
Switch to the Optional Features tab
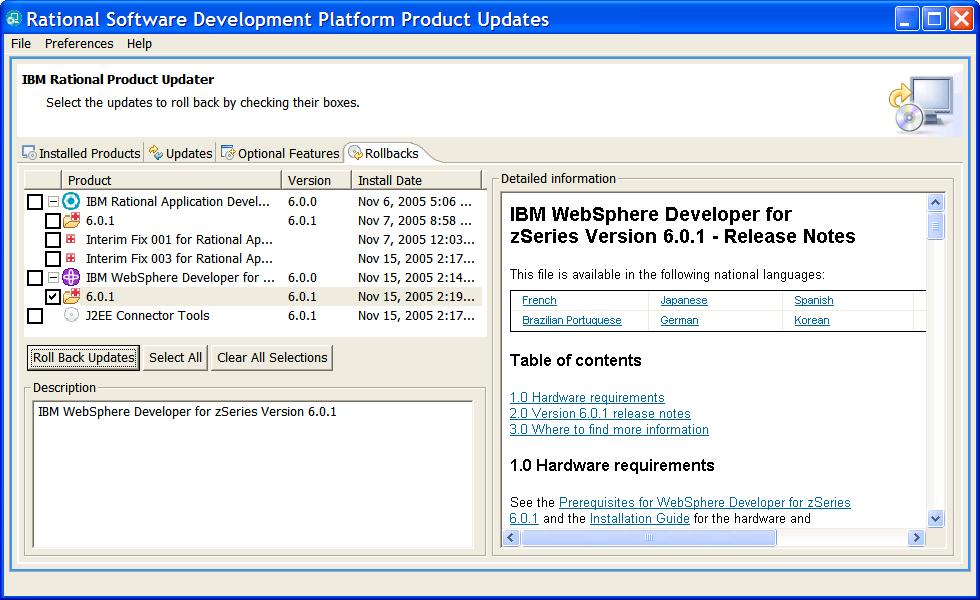click(280, 153)
